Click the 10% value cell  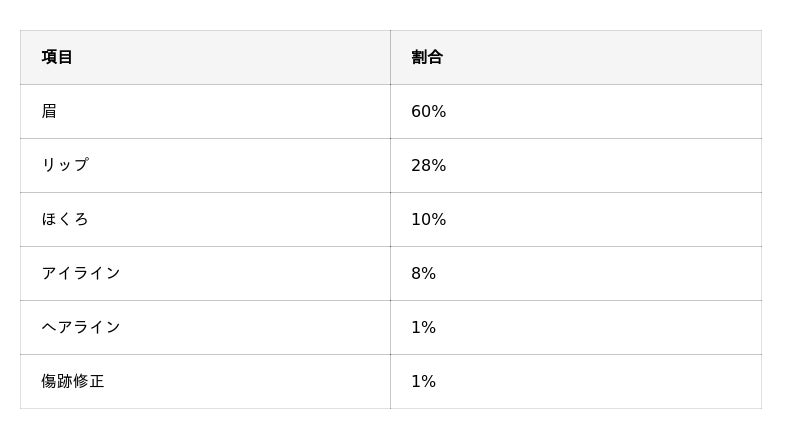[428, 219]
